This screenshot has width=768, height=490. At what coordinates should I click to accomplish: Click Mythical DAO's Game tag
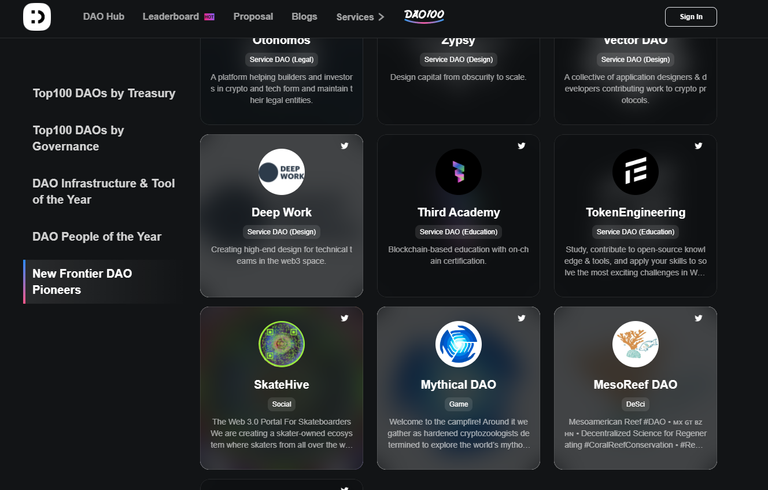(x=458, y=404)
